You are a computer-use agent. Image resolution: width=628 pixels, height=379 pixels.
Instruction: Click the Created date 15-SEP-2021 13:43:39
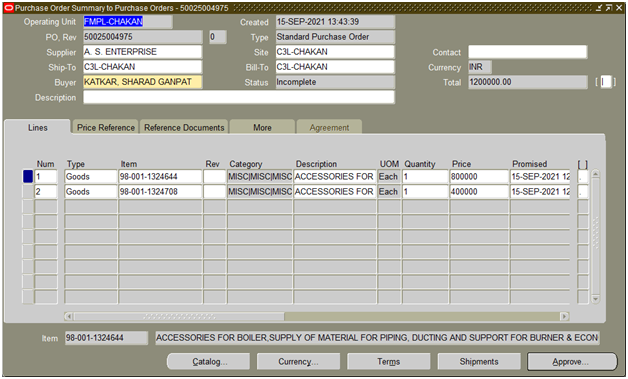tap(335, 22)
